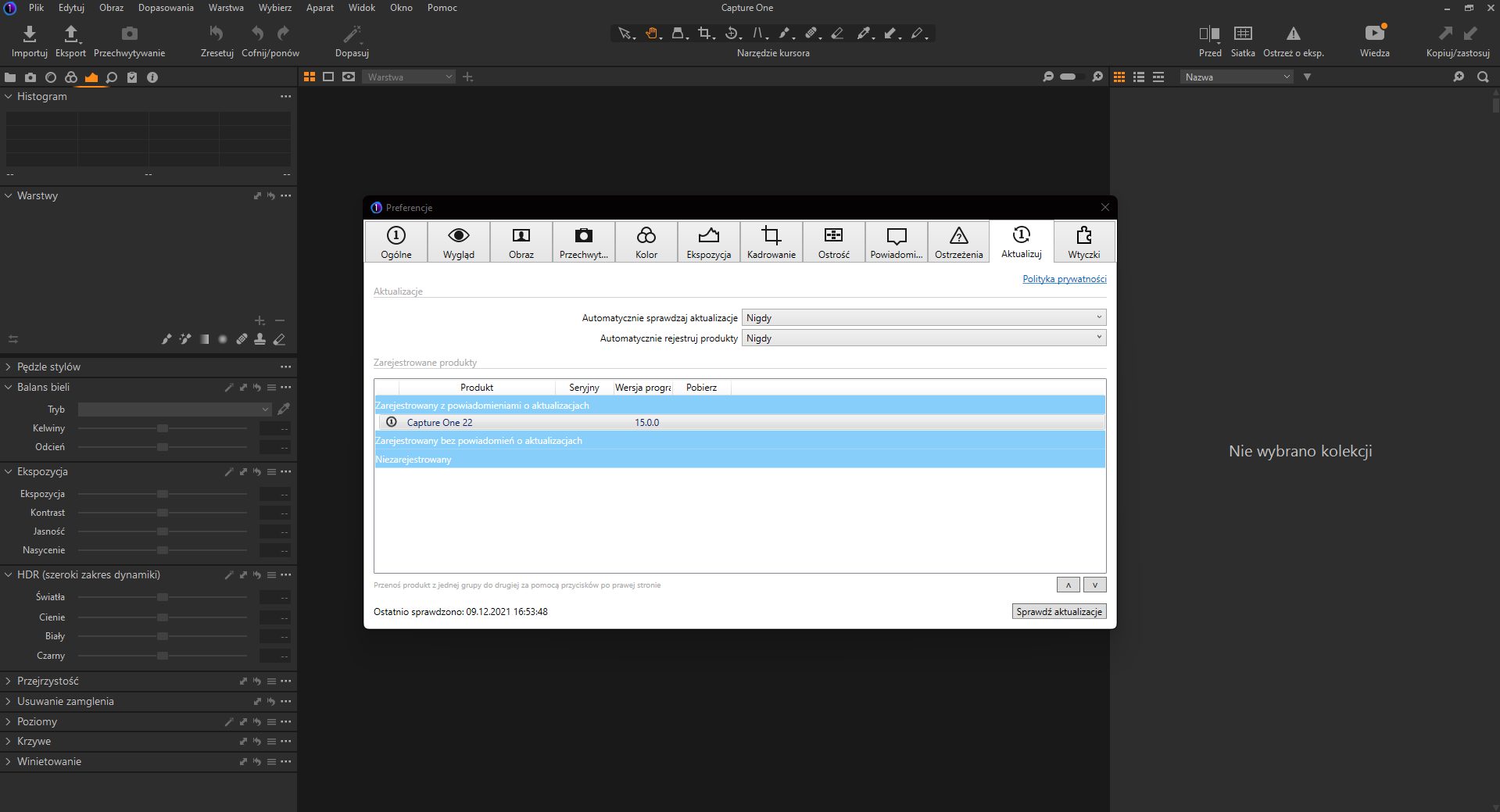Collapse the Histogram panel

pyautogui.click(x=9, y=96)
